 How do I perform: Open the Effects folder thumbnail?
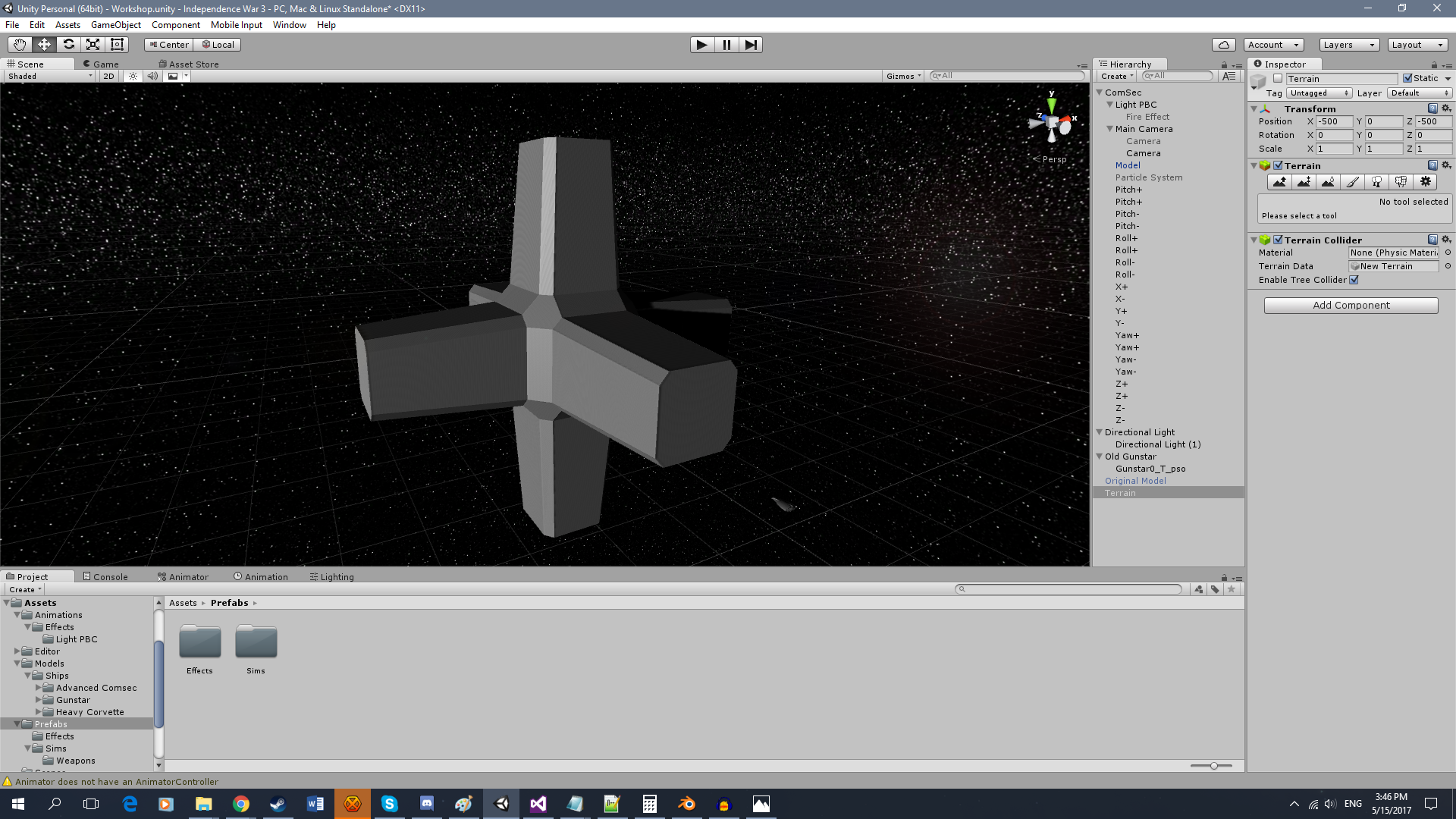tap(199, 642)
